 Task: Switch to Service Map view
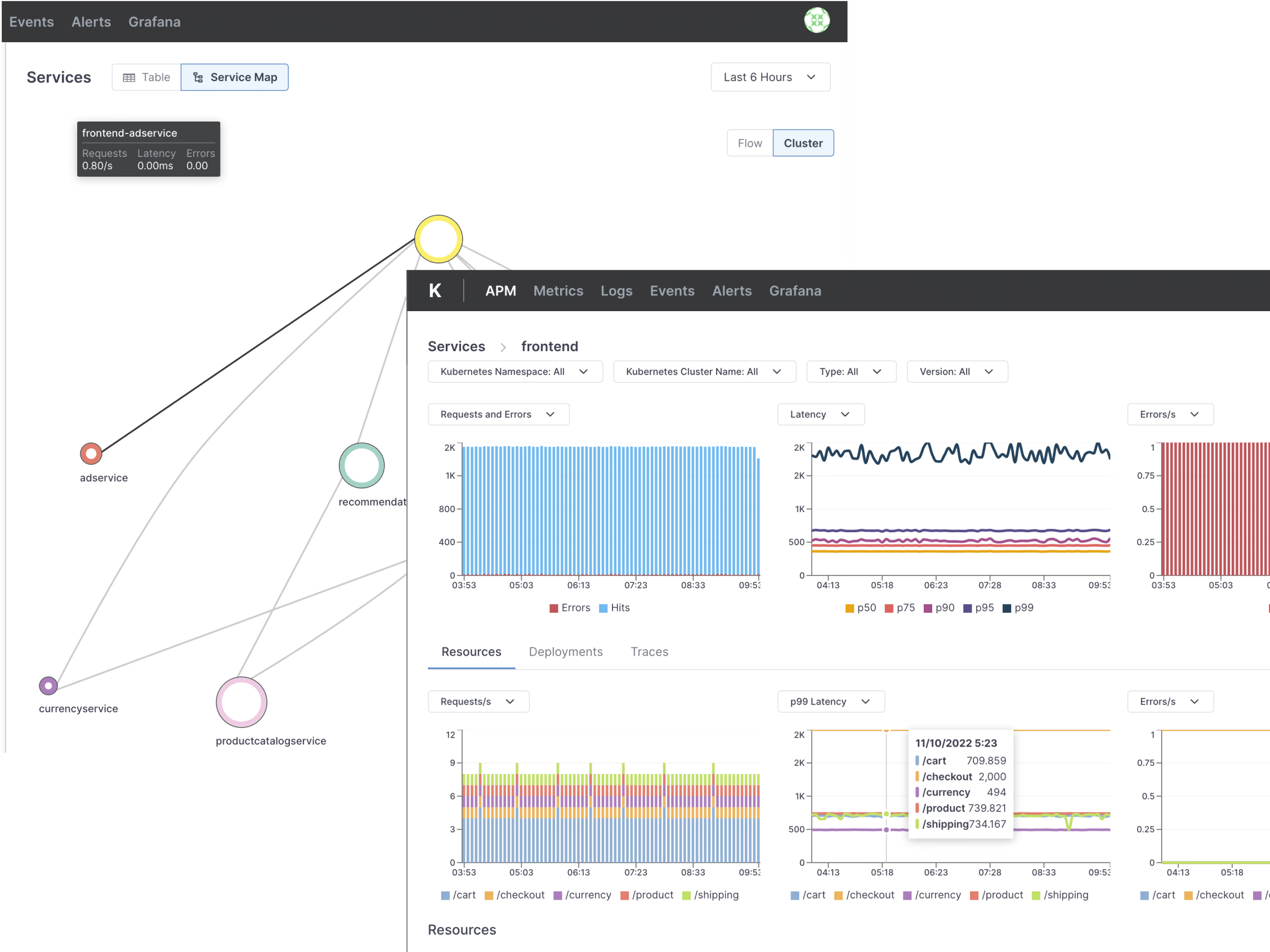pyautogui.click(x=234, y=77)
